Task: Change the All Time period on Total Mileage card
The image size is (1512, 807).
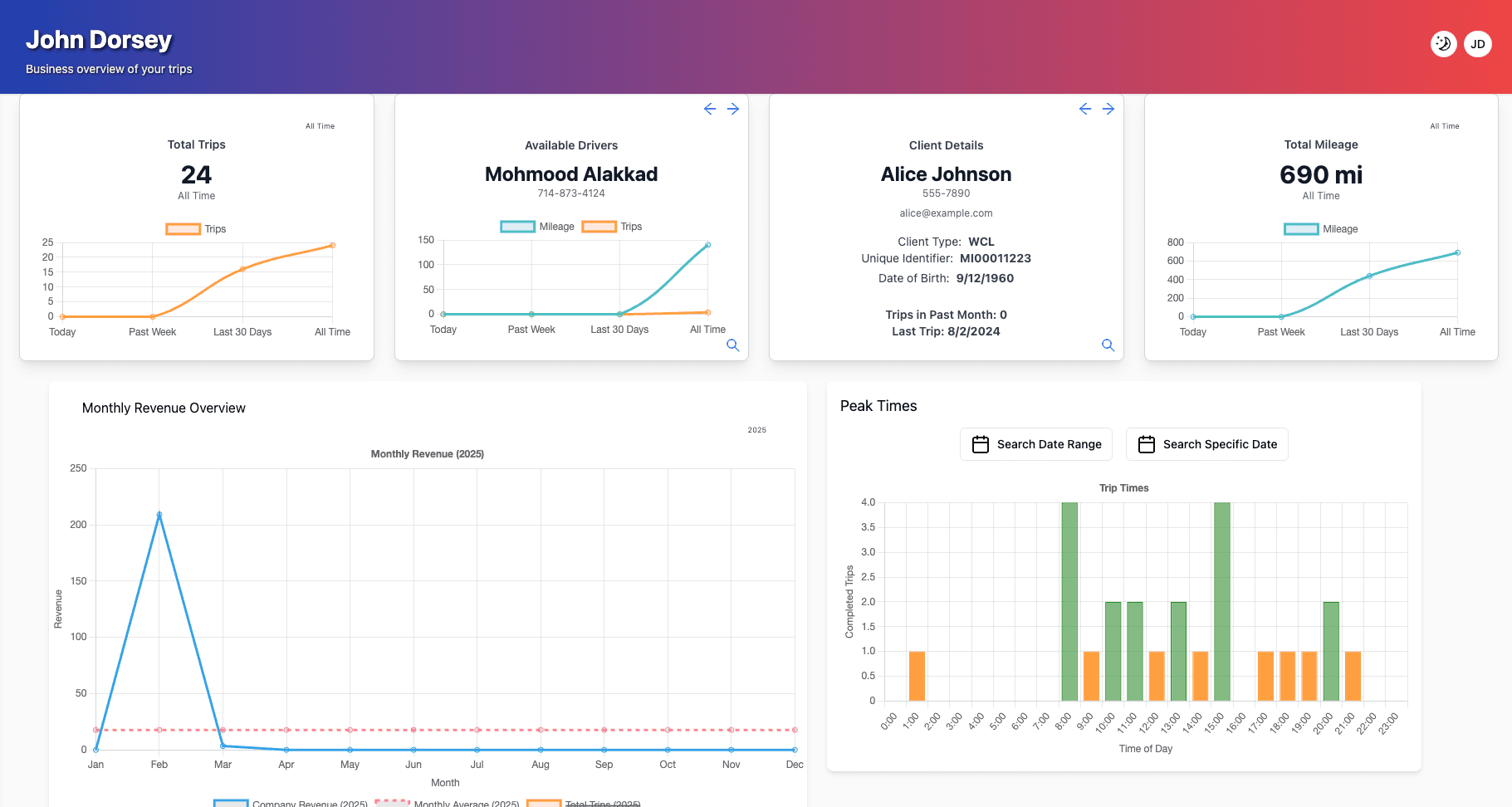Action: point(1445,126)
